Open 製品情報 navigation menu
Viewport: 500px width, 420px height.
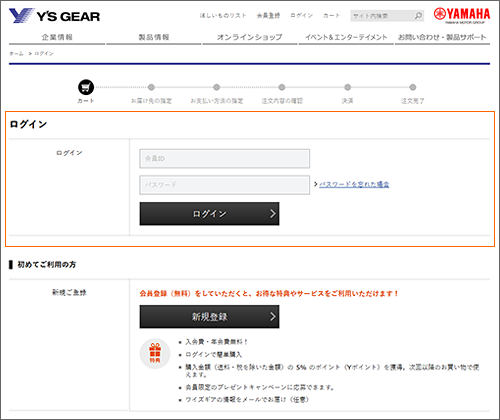point(154,37)
